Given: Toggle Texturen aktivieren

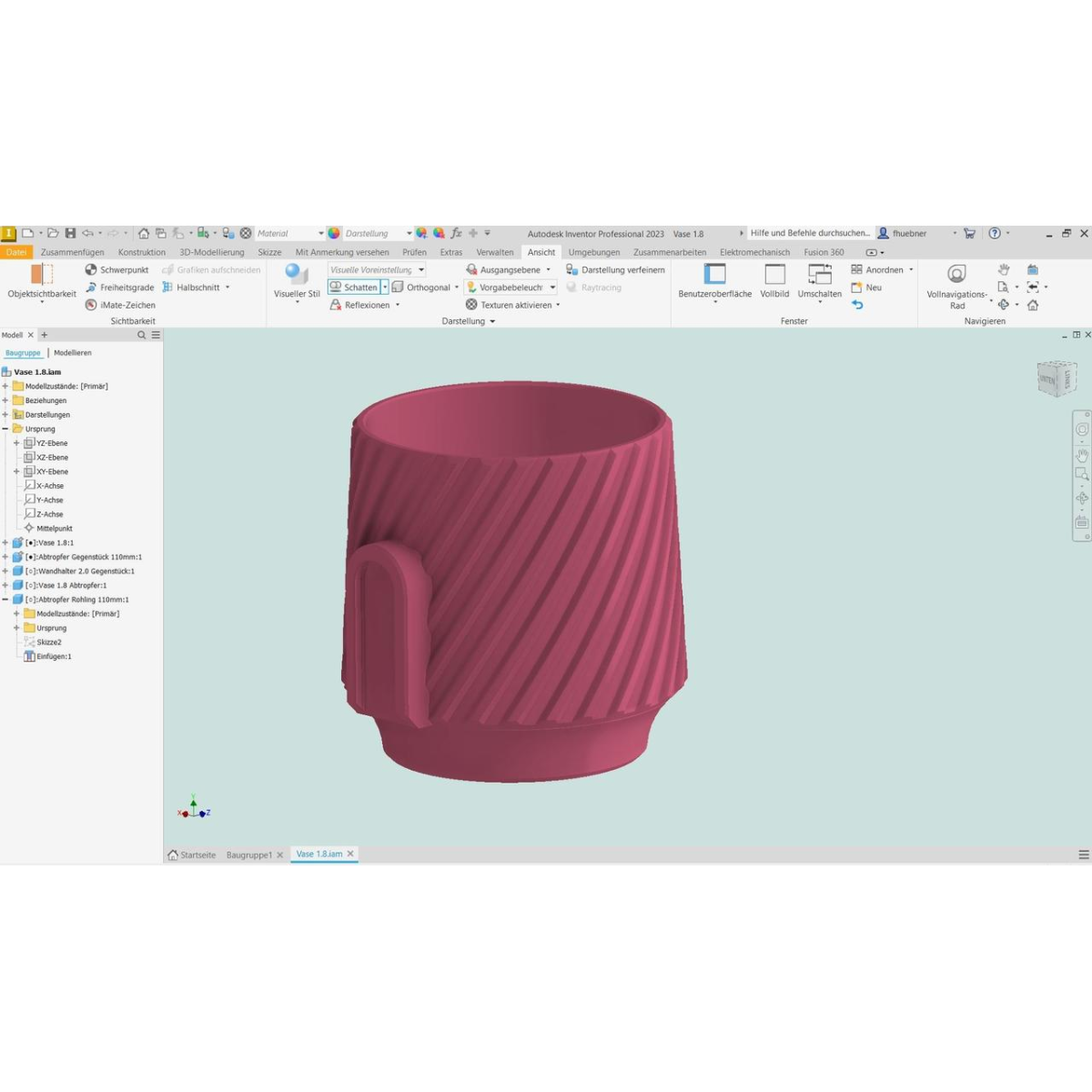Looking at the screenshot, I should [471, 305].
